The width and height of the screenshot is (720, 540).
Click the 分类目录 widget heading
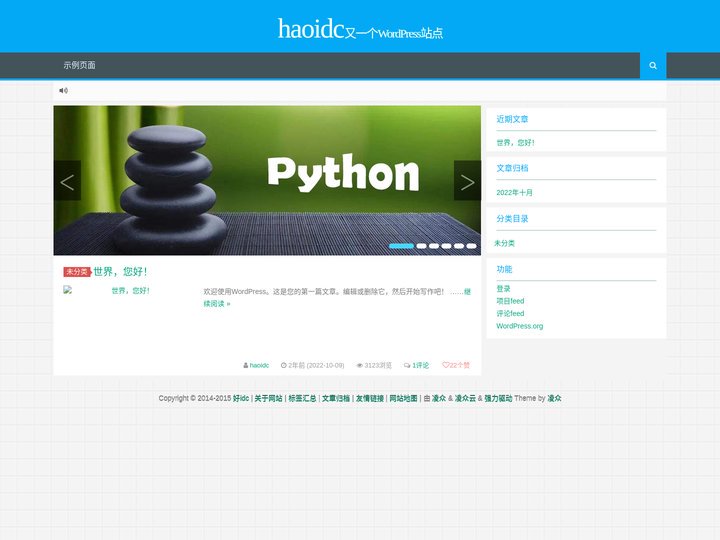[x=512, y=219]
